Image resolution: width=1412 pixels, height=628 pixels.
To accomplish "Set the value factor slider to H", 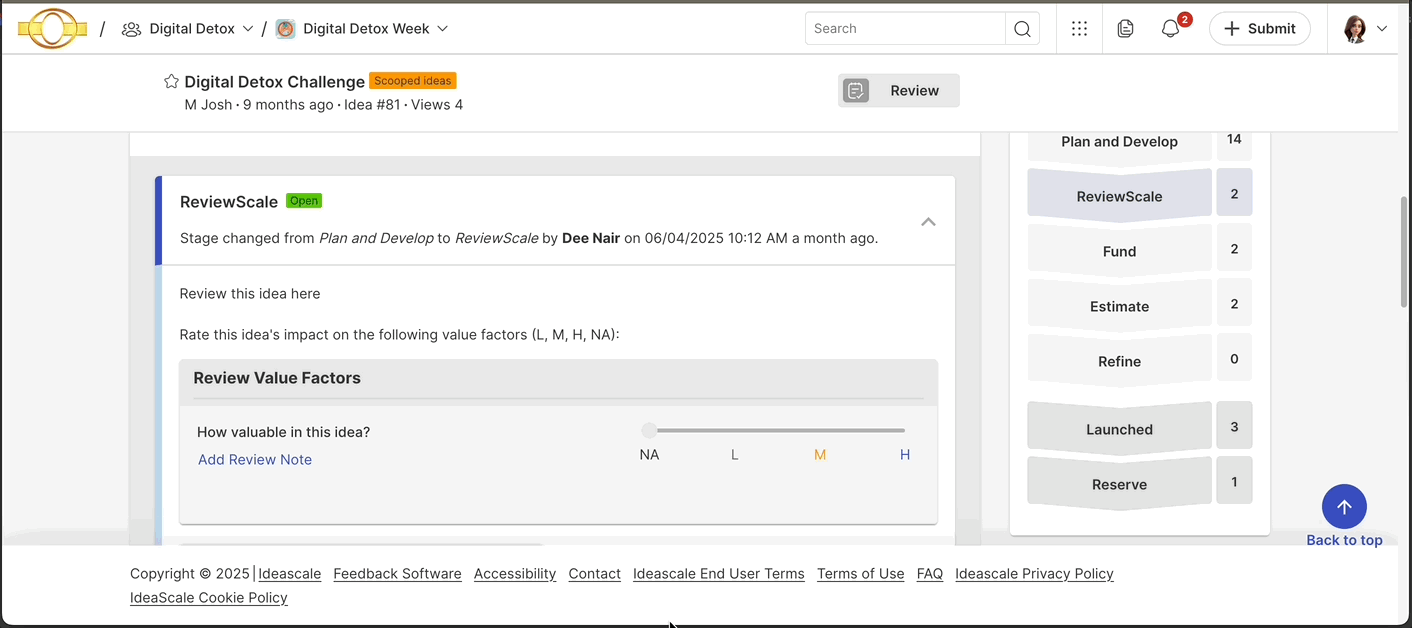I will (x=904, y=430).
